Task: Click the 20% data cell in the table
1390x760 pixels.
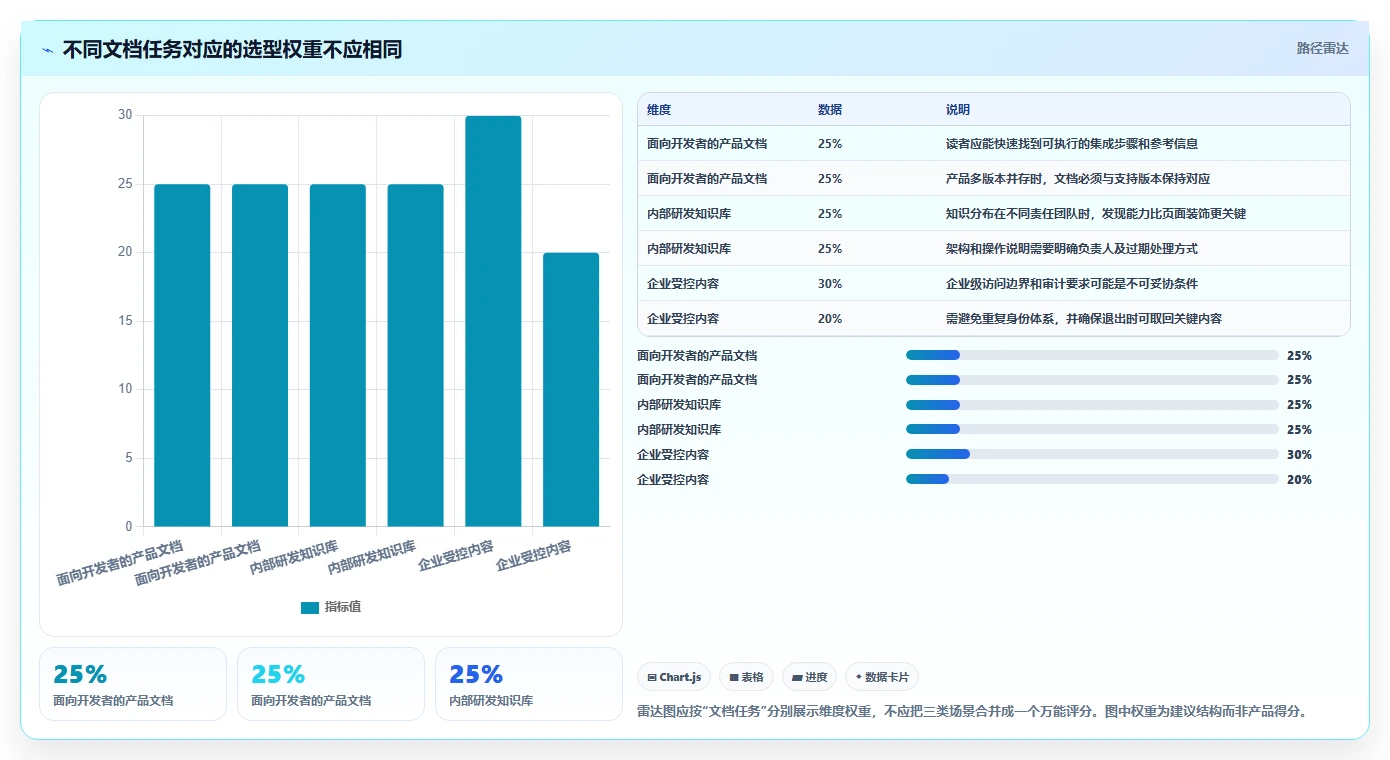Action: pos(830,318)
